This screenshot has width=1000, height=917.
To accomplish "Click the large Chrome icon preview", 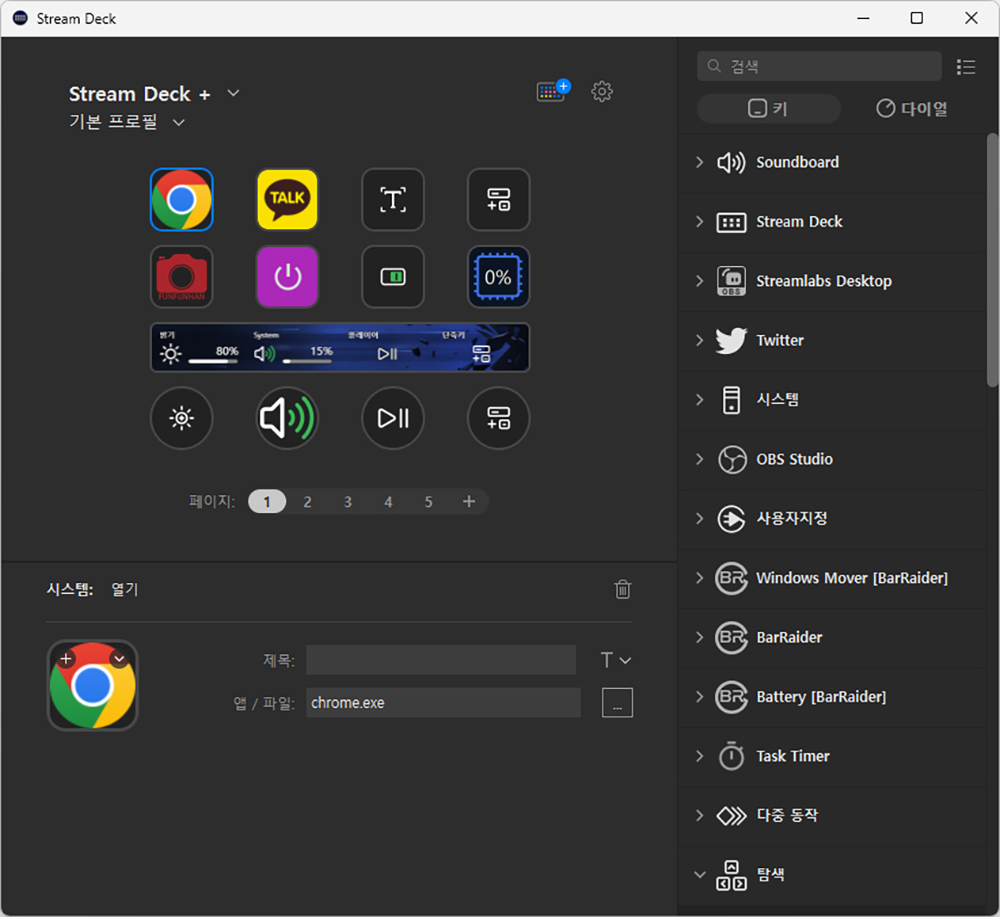I will [92, 686].
